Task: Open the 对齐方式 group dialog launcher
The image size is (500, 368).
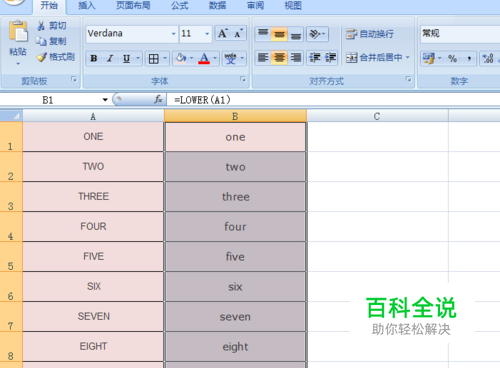Action: pyautogui.click(x=408, y=79)
